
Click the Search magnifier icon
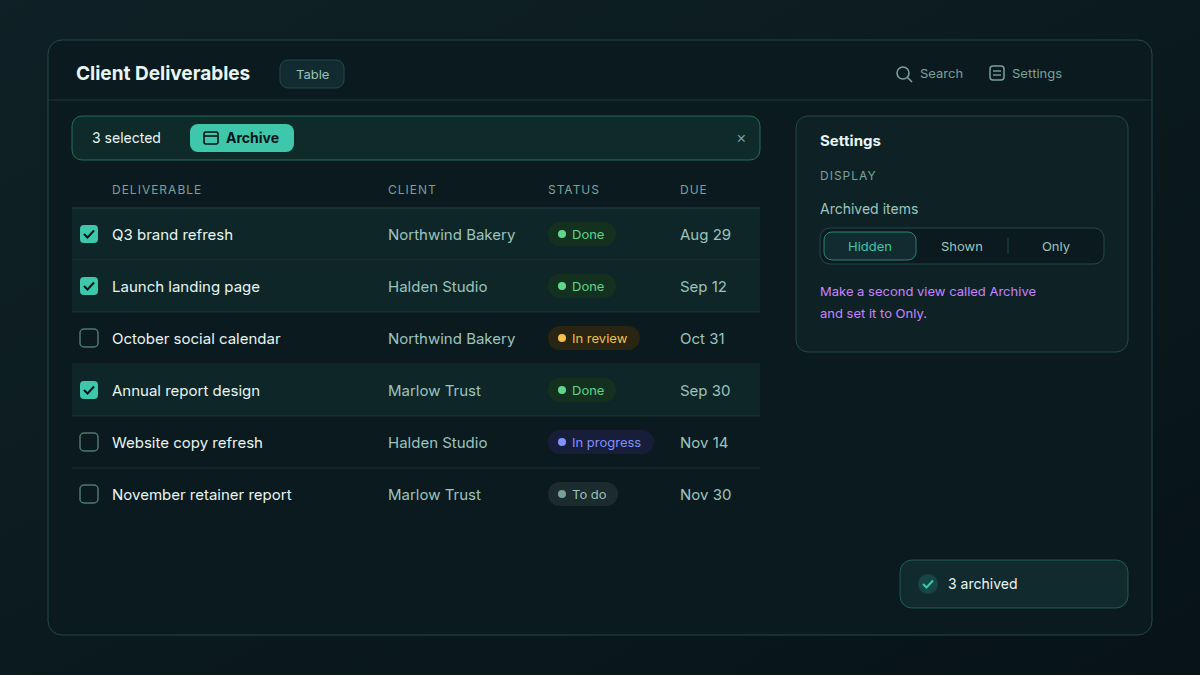pos(904,74)
